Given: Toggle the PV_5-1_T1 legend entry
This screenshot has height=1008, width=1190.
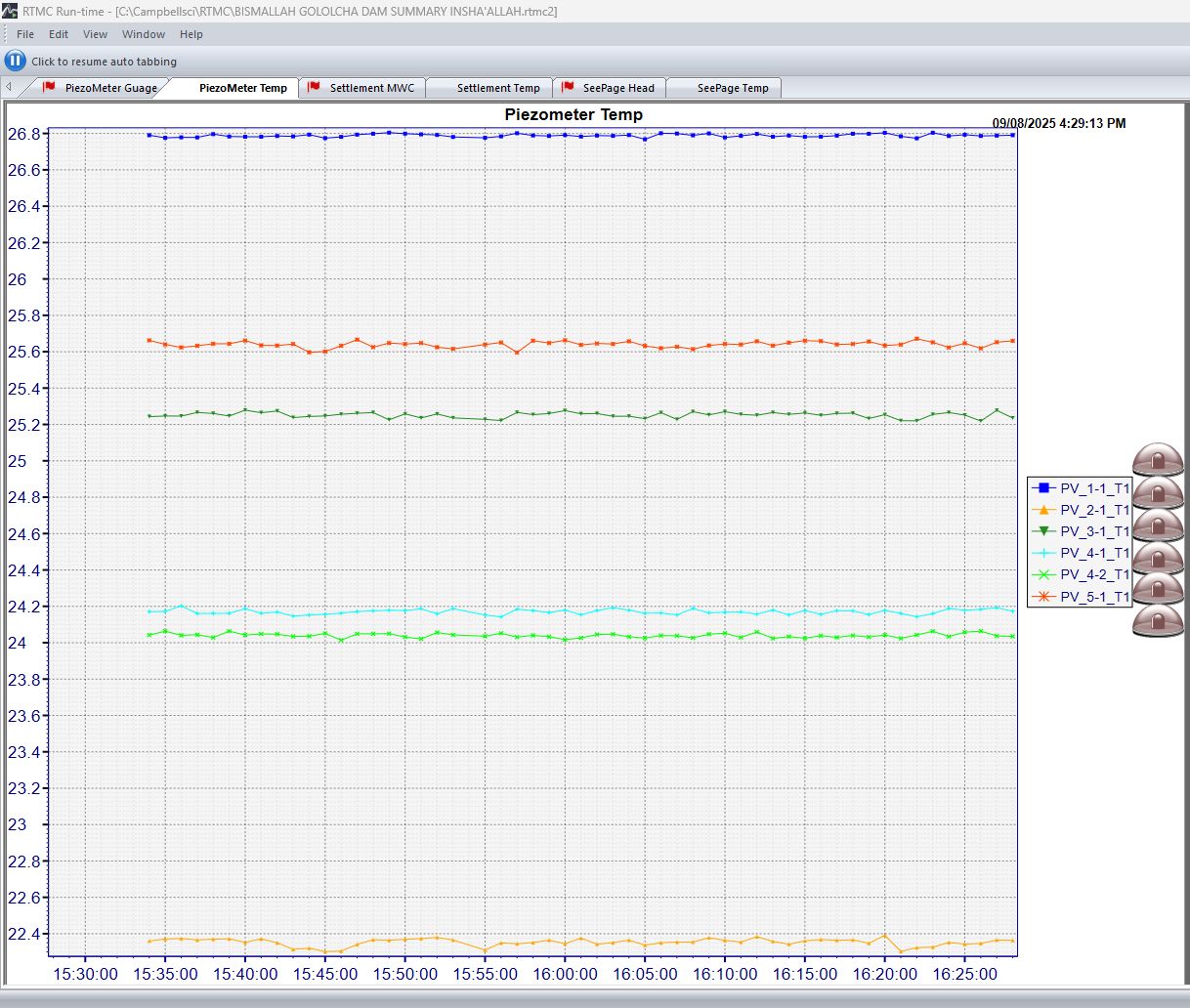Looking at the screenshot, I should pos(1094,597).
